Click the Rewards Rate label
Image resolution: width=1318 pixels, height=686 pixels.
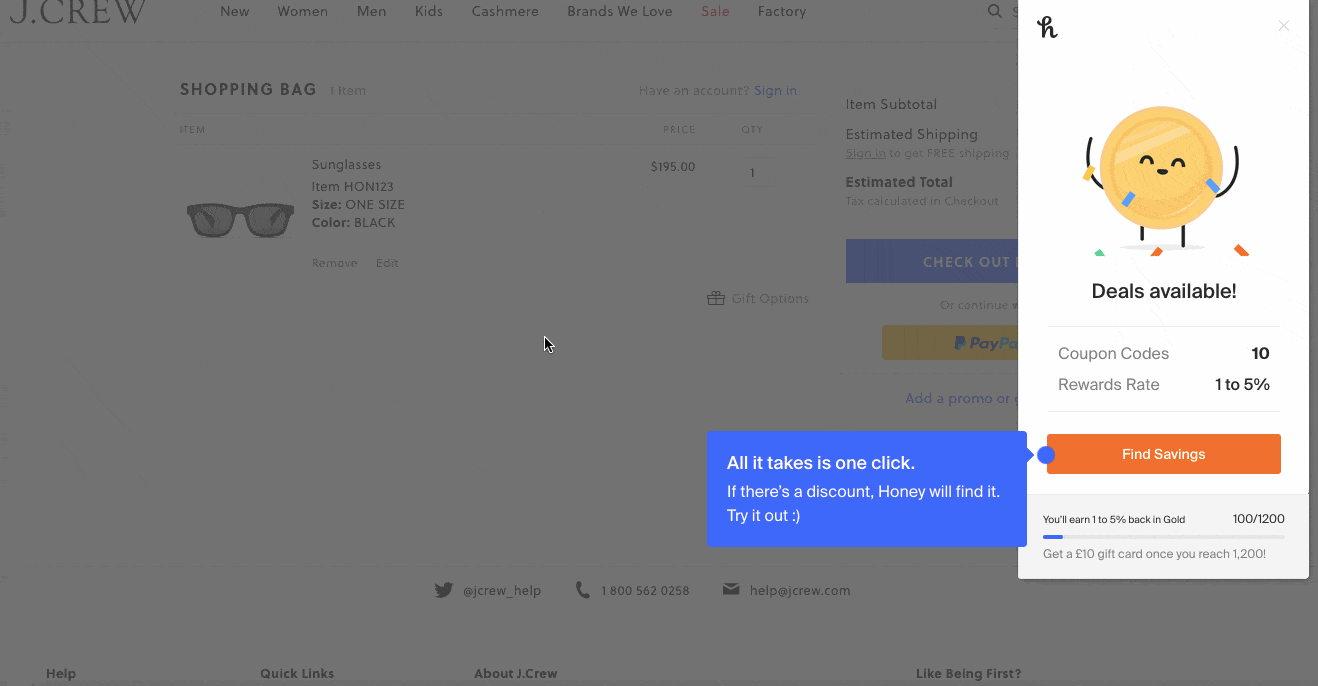pyautogui.click(x=1109, y=384)
